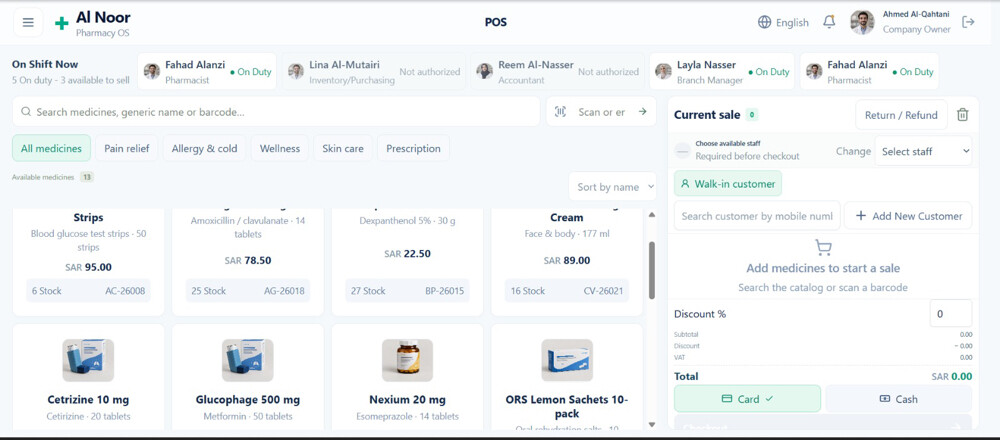The height and width of the screenshot is (440, 1000).
Task: Choose Cash payment method
Action: click(x=899, y=399)
